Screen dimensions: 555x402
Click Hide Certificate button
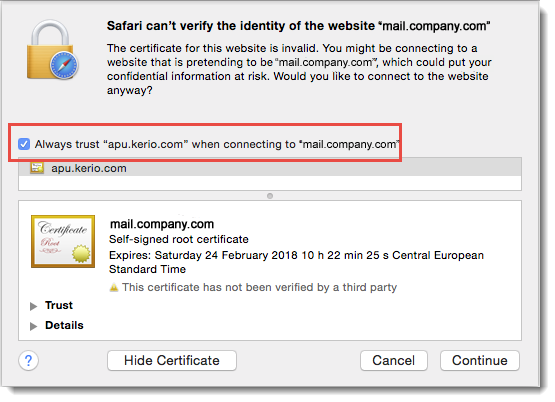[172, 361]
